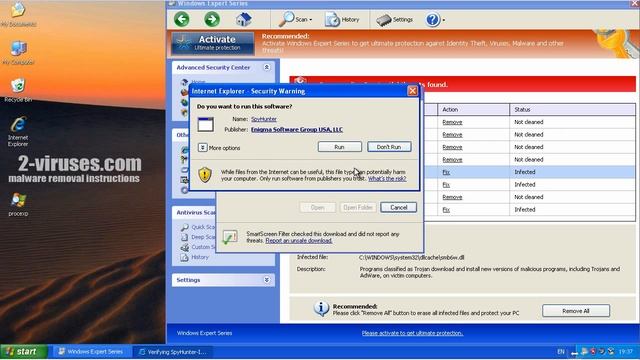Open History from the toolbar
Image resolution: width=640 pixels, height=360 pixels.
click(x=342, y=19)
